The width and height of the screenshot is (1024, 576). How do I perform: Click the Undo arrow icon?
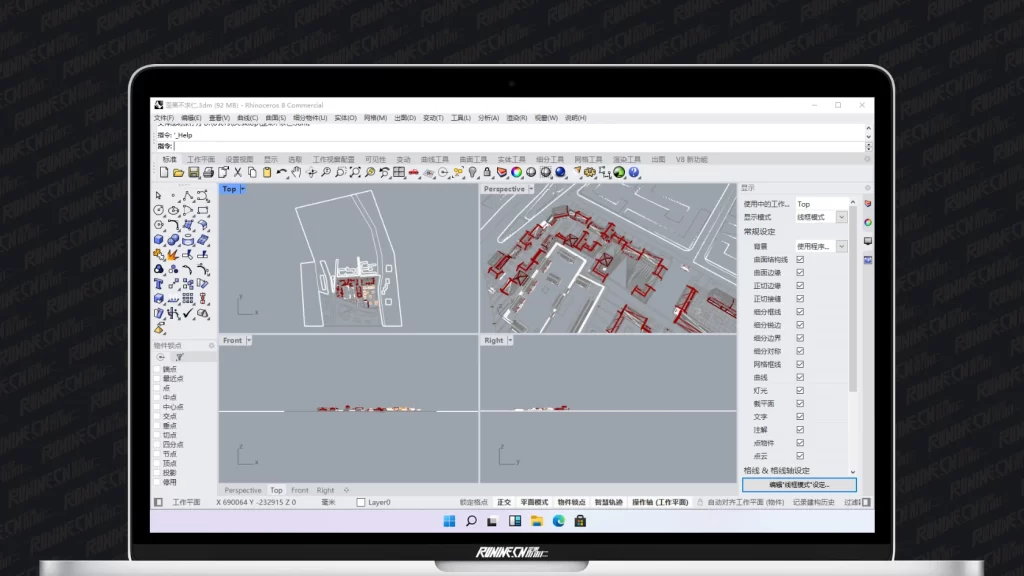(282, 172)
